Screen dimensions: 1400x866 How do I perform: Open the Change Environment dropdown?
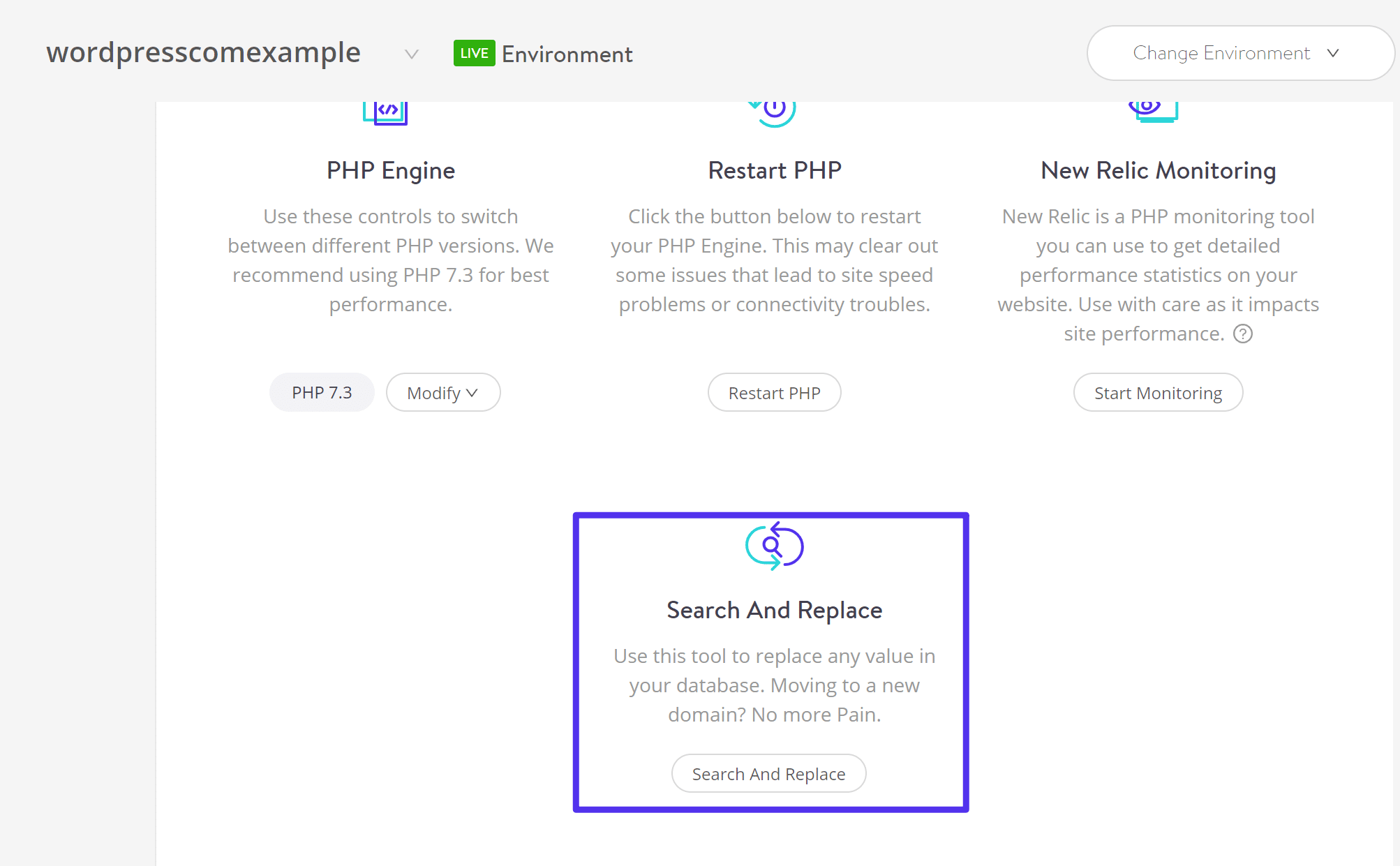tap(1240, 53)
